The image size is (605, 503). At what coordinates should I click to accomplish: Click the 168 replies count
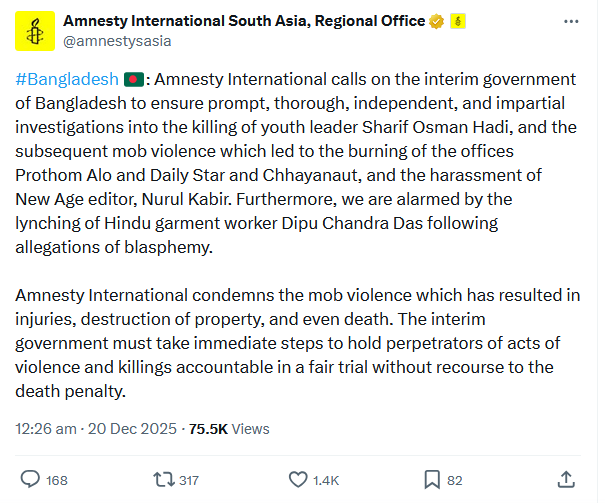pyautogui.click(x=56, y=480)
